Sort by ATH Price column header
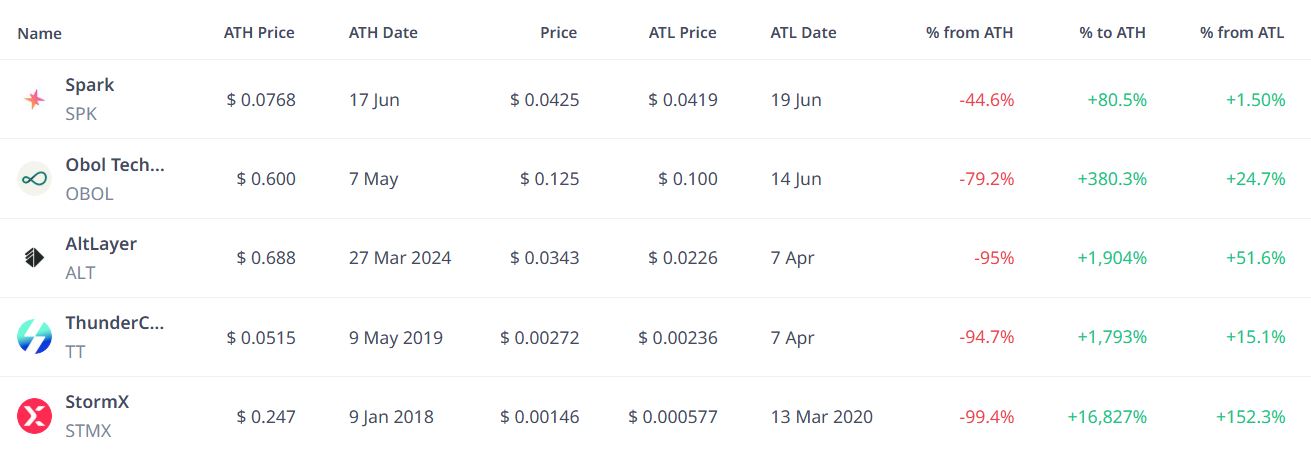This screenshot has width=1311, height=452. coord(259,32)
